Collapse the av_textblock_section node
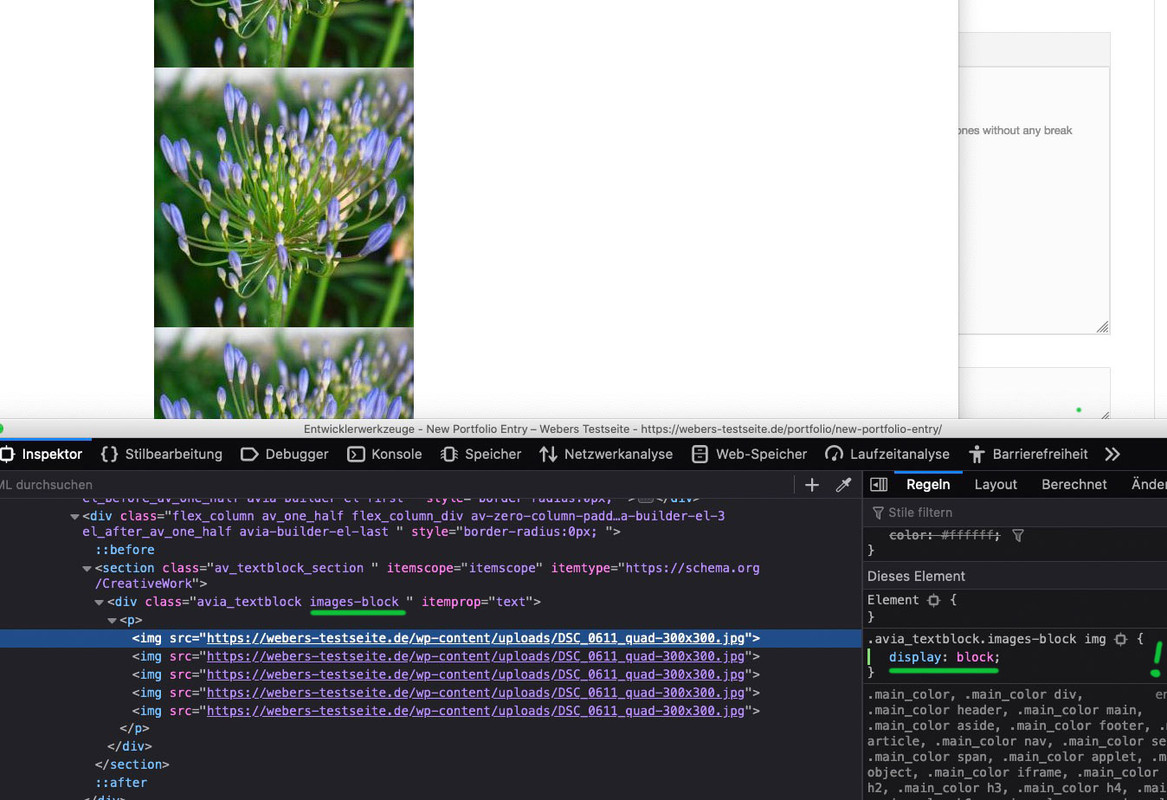Viewport: 1167px width, 800px height. [x=86, y=569]
